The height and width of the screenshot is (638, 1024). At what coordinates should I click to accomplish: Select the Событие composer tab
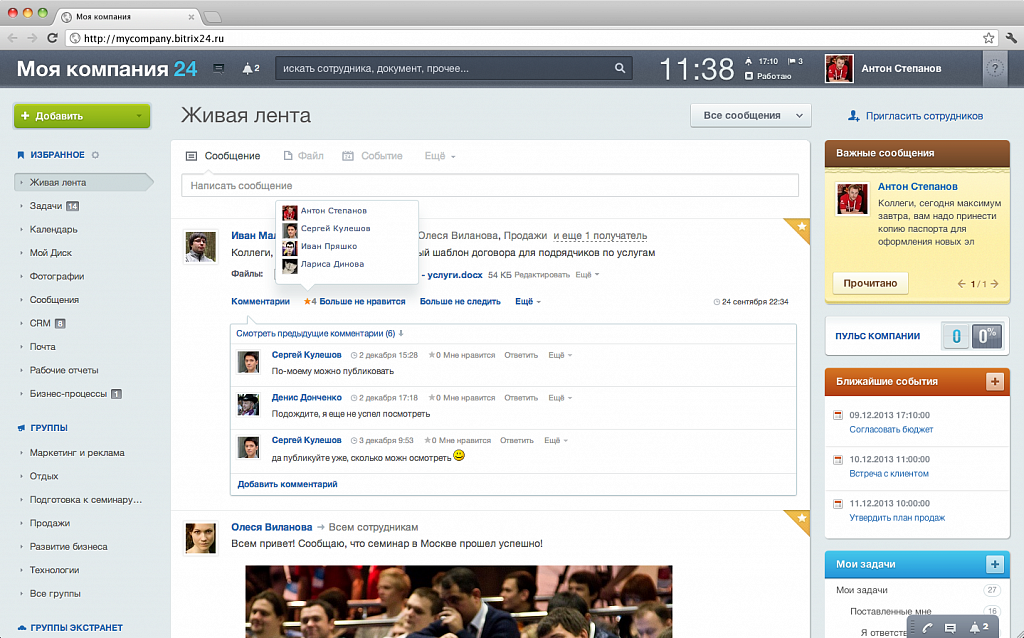pos(372,156)
